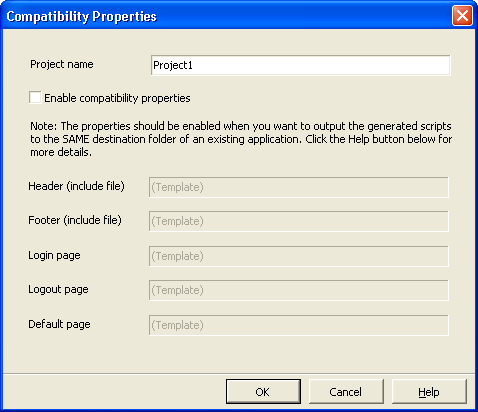The width and height of the screenshot is (478, 412).
Task: Click the 'Login page' label
Action: 54,255
